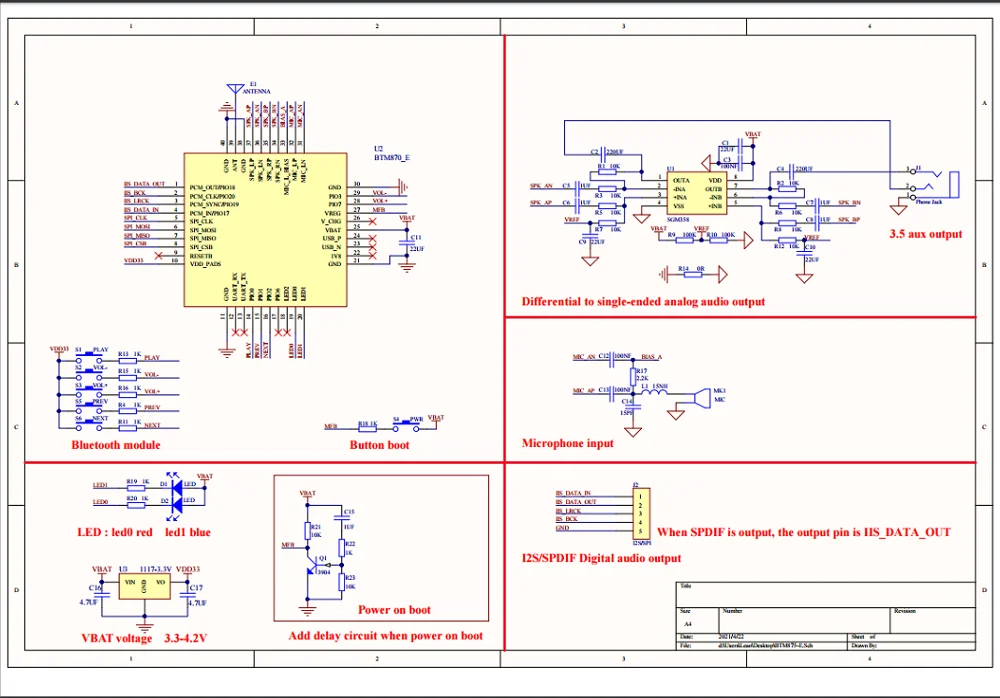
Task: Select capacitor C2 220UF above op-amp
Action: click(x=603, y=152)
